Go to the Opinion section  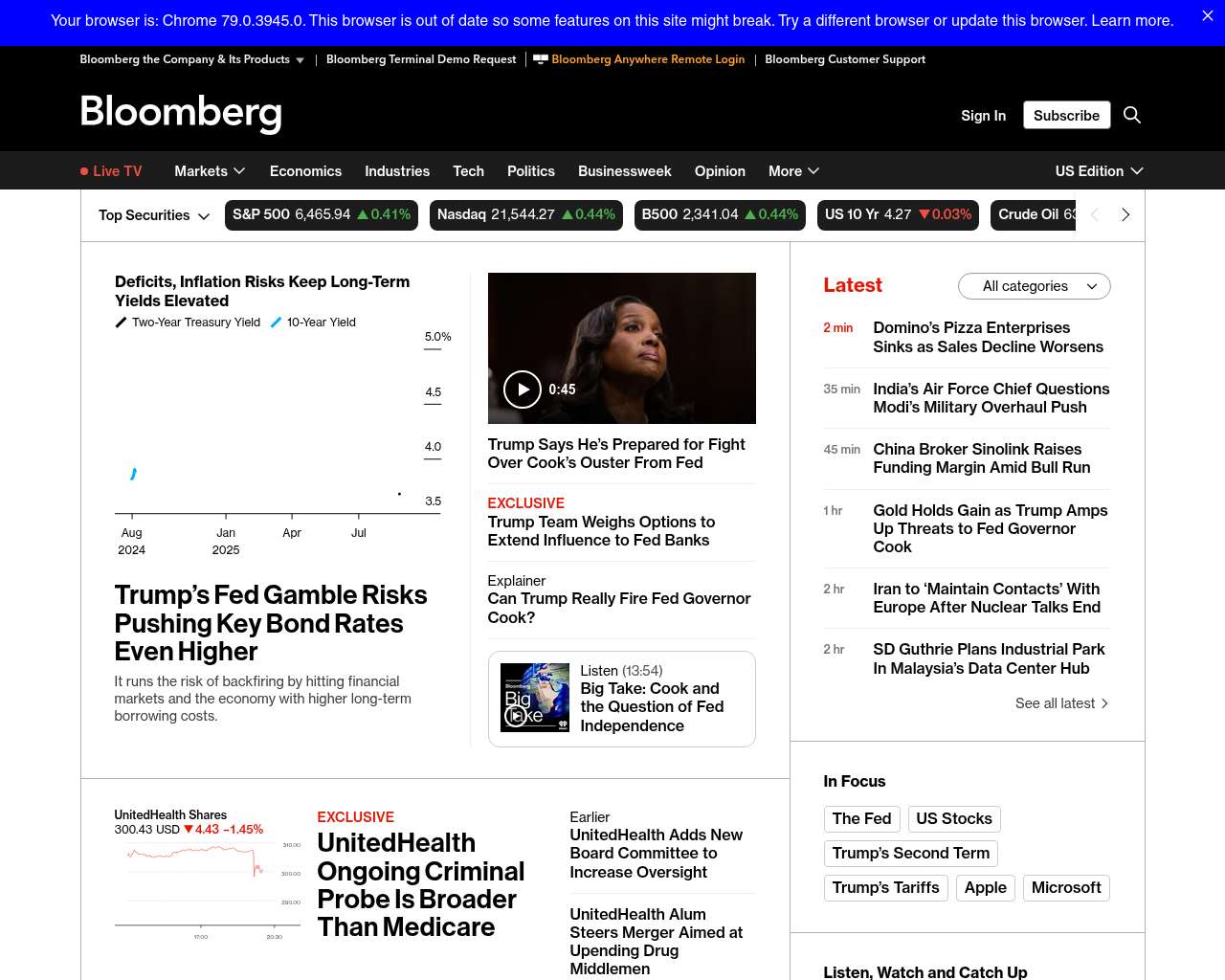pos(720,171)
